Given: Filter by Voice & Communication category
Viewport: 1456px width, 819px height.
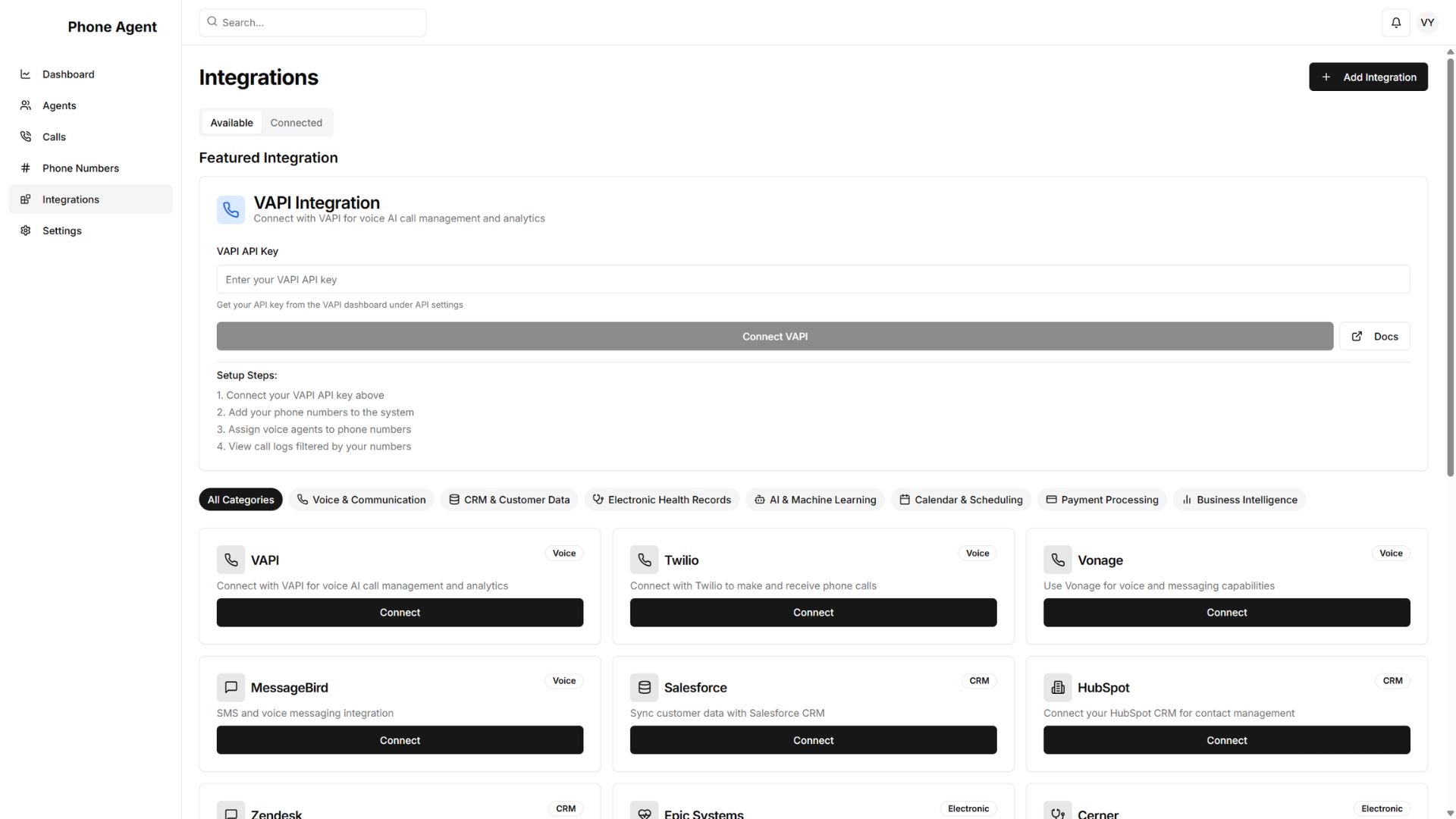Looking at the screenshot, I should click(x=361, y=500).
